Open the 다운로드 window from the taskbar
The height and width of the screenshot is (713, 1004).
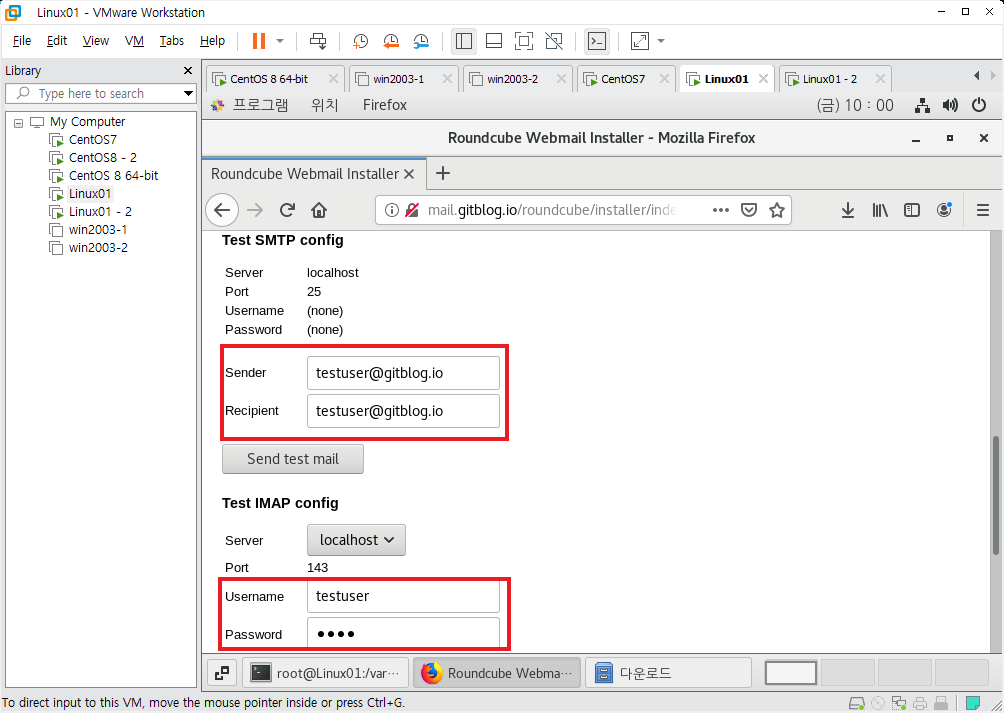click(x=668, y=673)
